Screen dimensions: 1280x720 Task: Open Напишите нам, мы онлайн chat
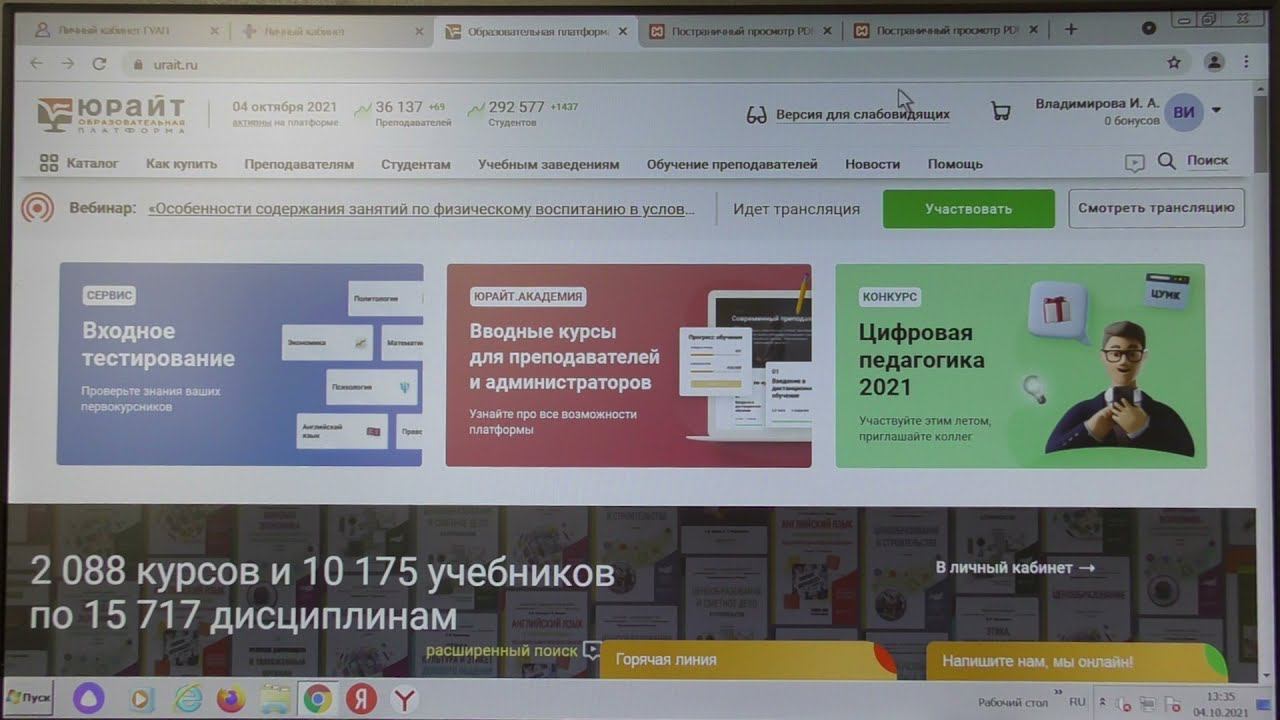1076,661
